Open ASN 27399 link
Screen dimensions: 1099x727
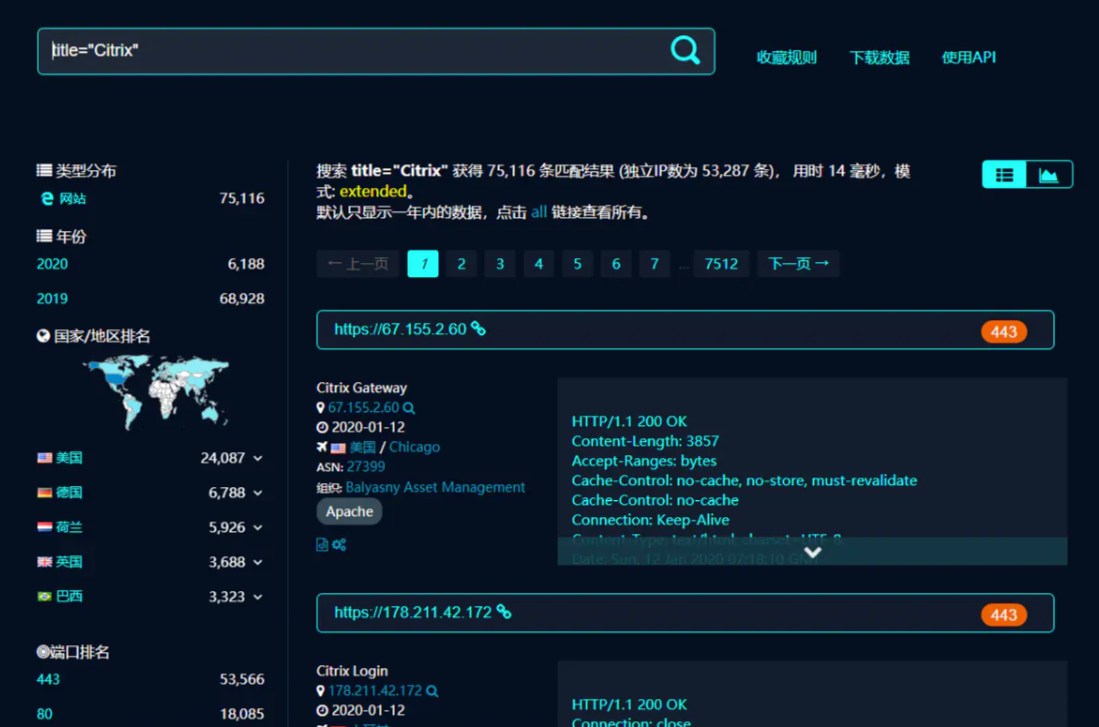click(x=365, y=467)
